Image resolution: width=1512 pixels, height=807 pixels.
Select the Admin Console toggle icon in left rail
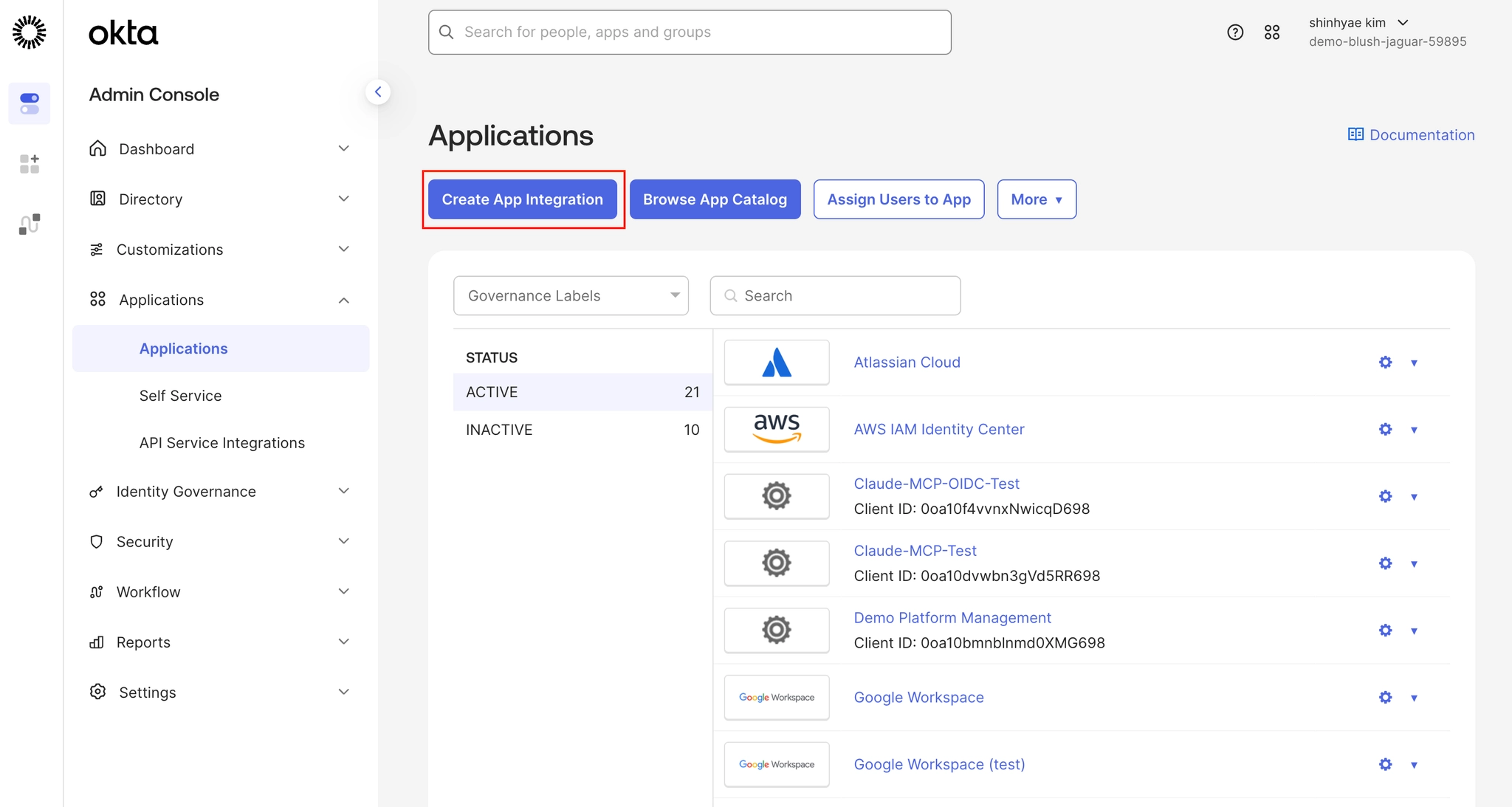pyautogui.click(x=30, y=103)
